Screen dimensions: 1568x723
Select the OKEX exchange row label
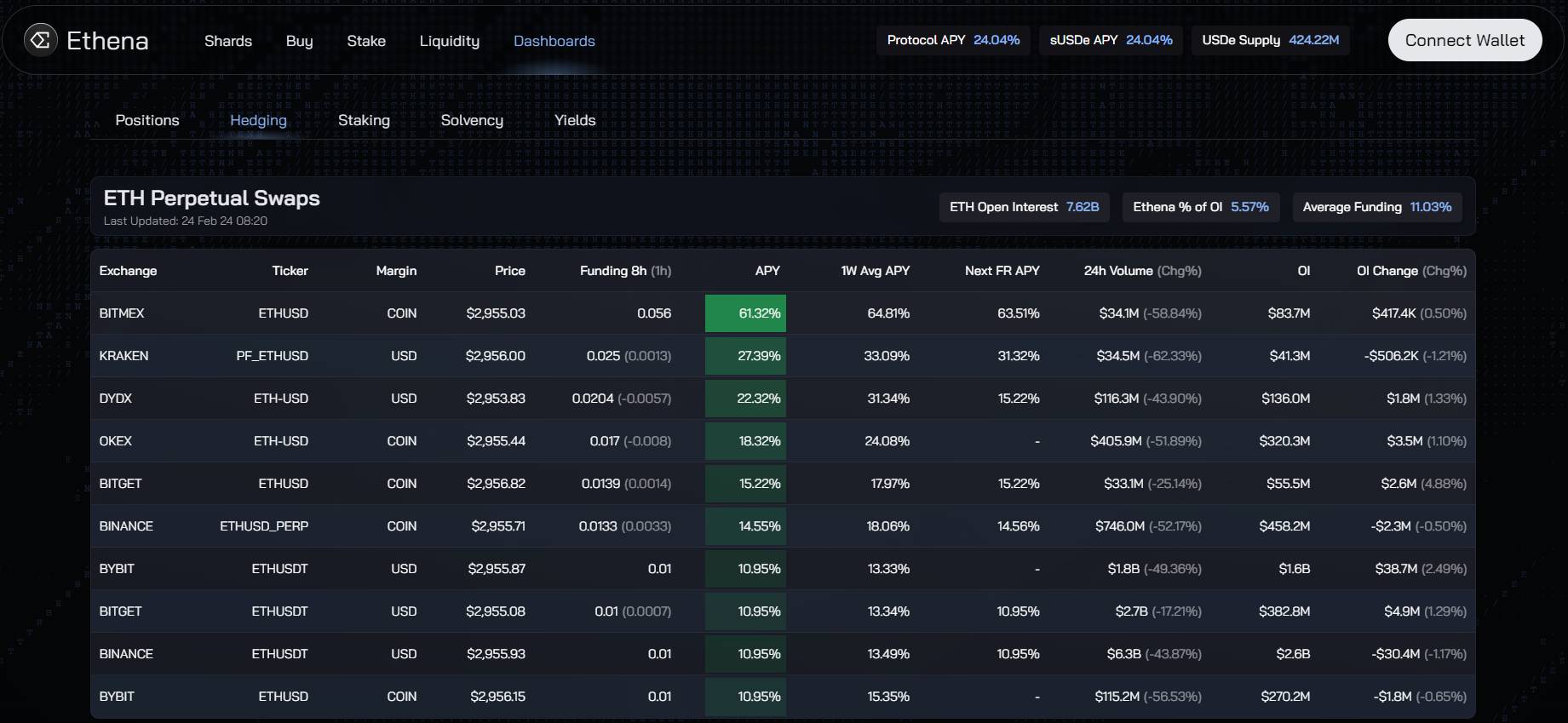116,441
